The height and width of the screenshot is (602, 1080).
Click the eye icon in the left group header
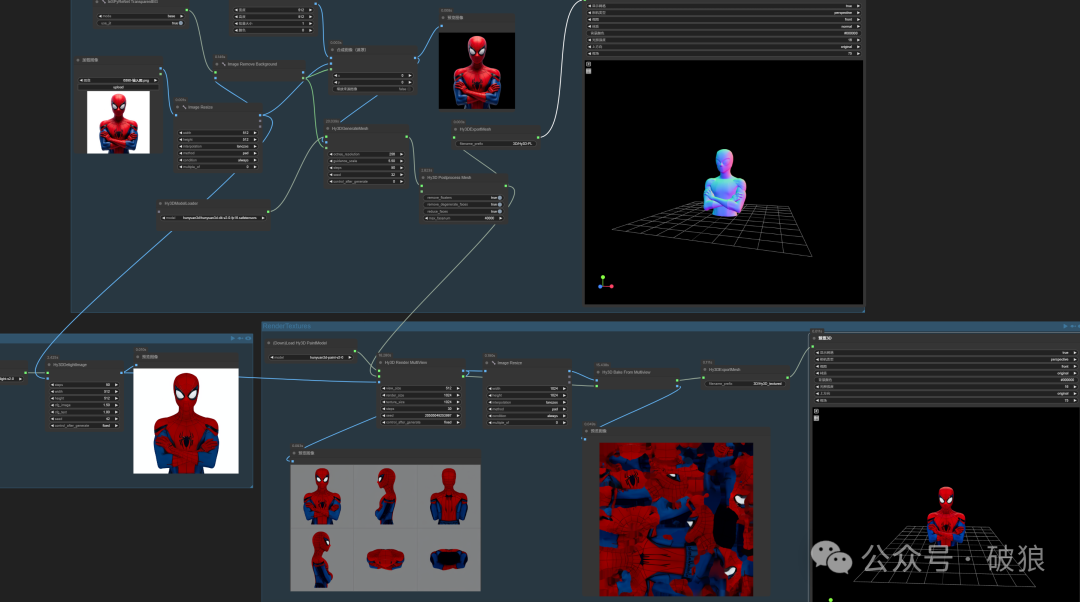click(x=248, y=338)
